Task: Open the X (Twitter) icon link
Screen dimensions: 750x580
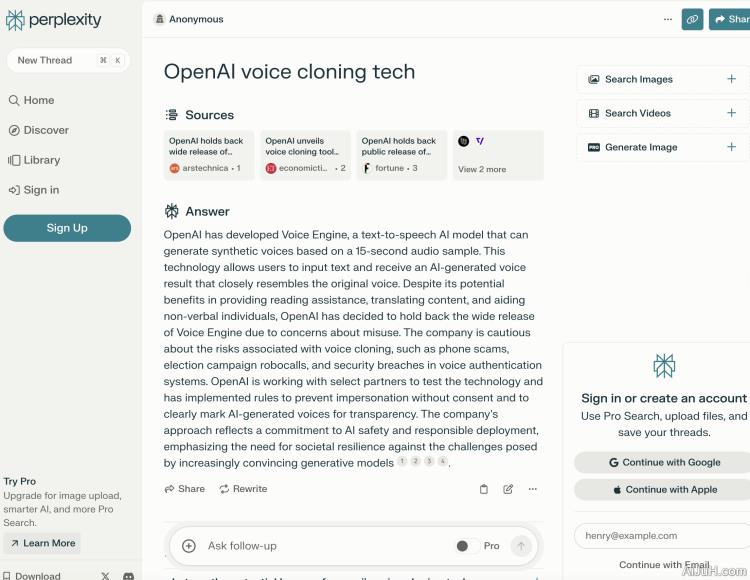Action: [x=106, y=575]
